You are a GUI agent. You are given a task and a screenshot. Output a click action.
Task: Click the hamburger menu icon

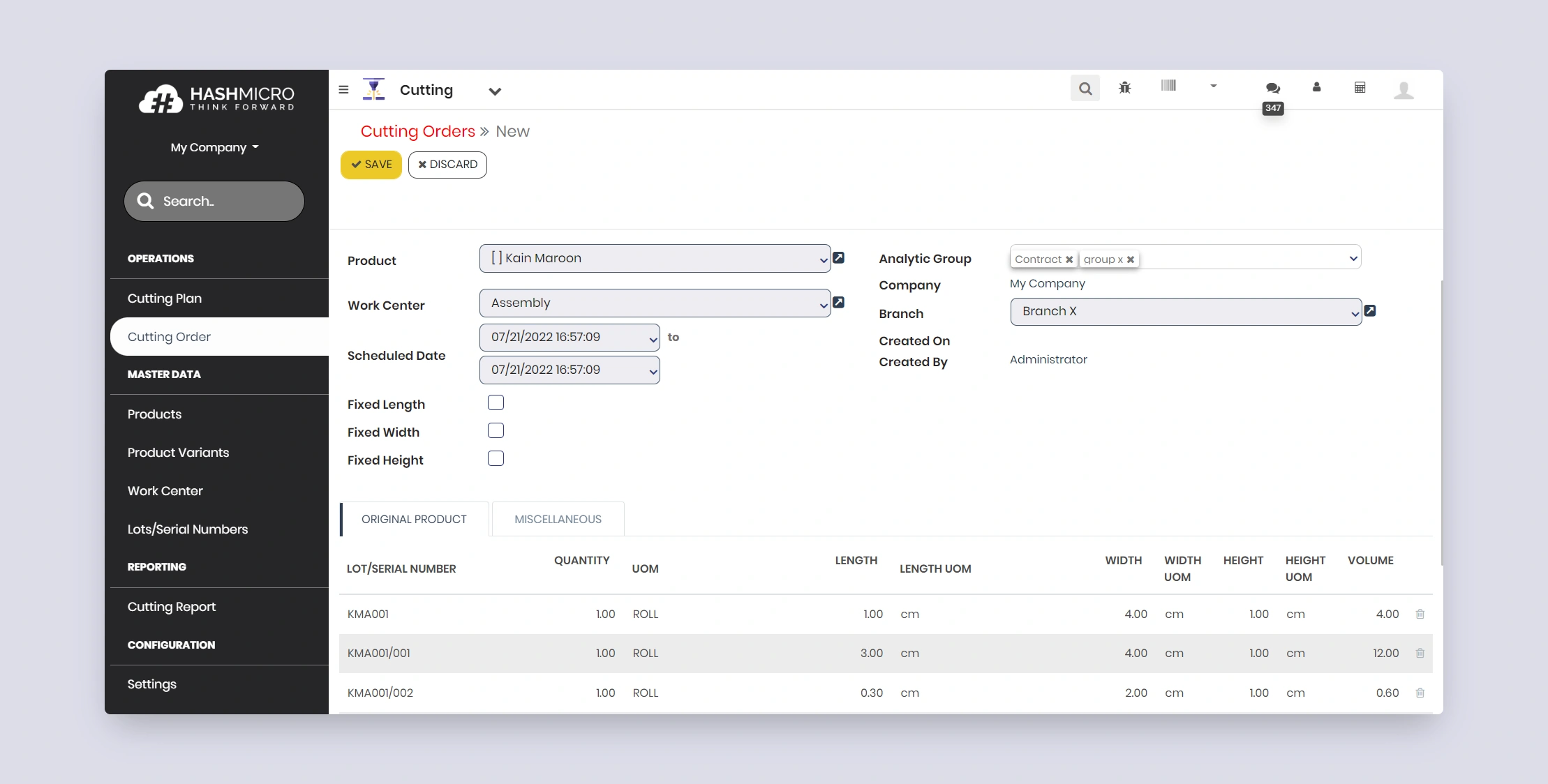[x=343, y=89]
